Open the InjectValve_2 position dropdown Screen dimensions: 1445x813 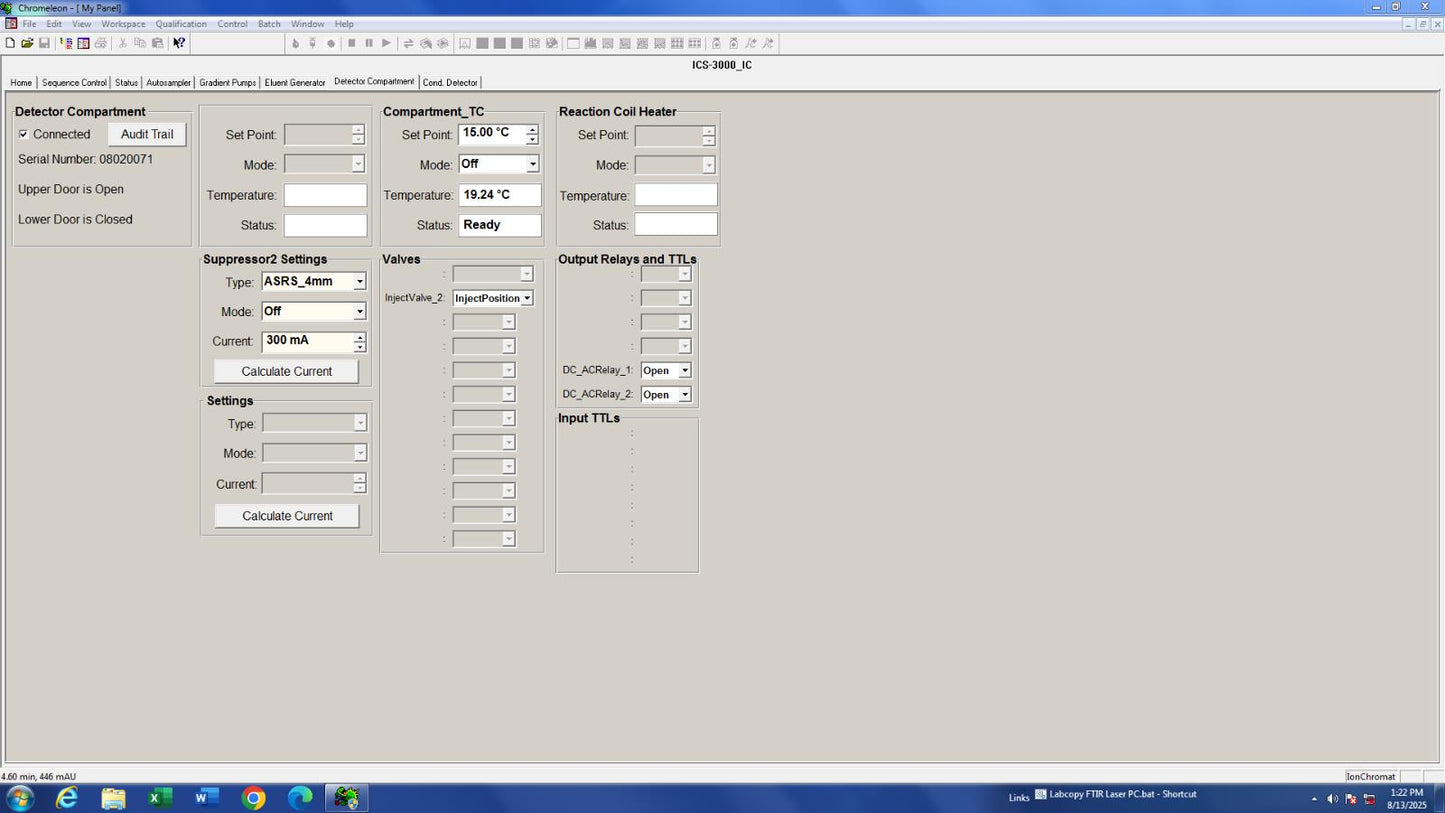pyautogui.click(x=527, y=298)
